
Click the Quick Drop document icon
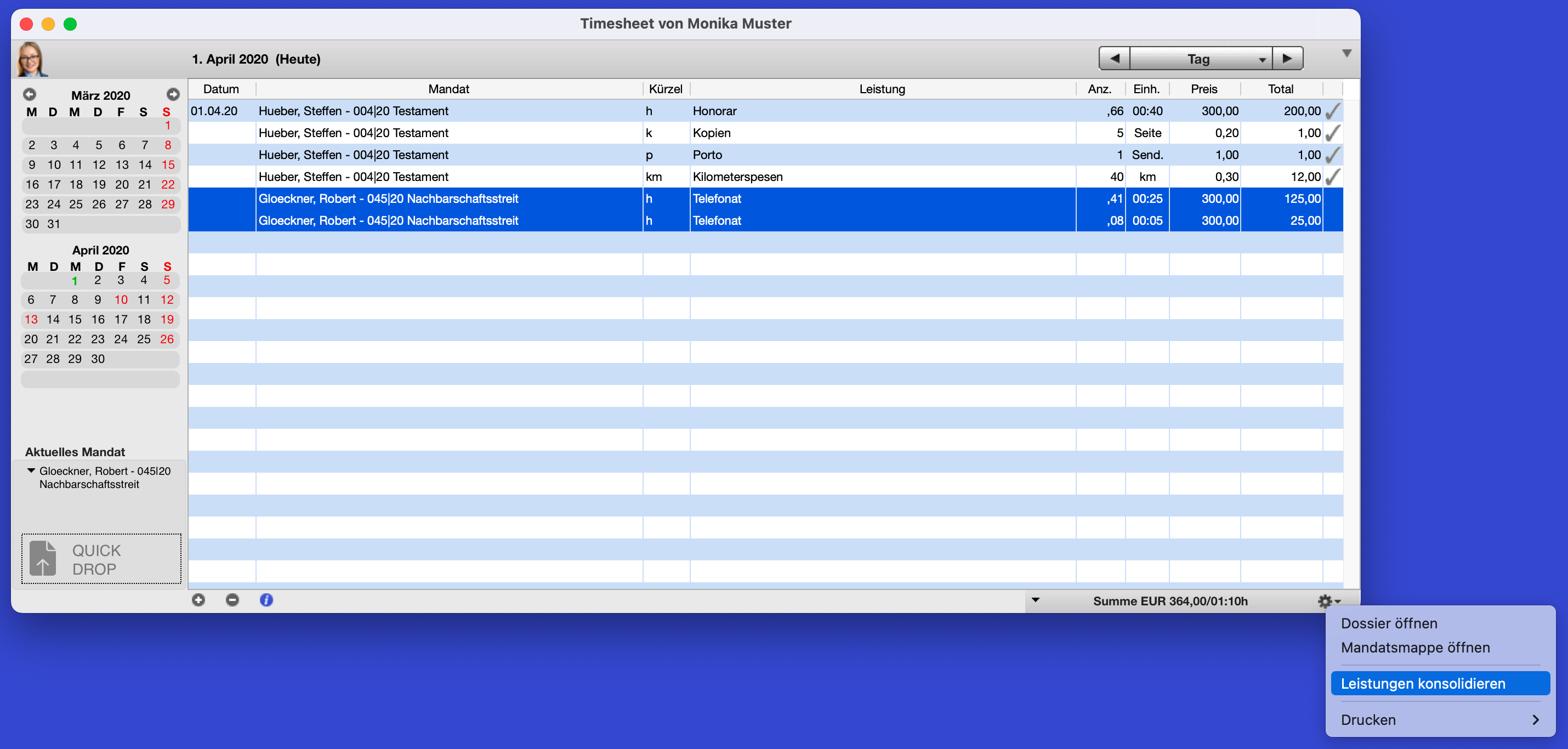[x=43, y=558]
